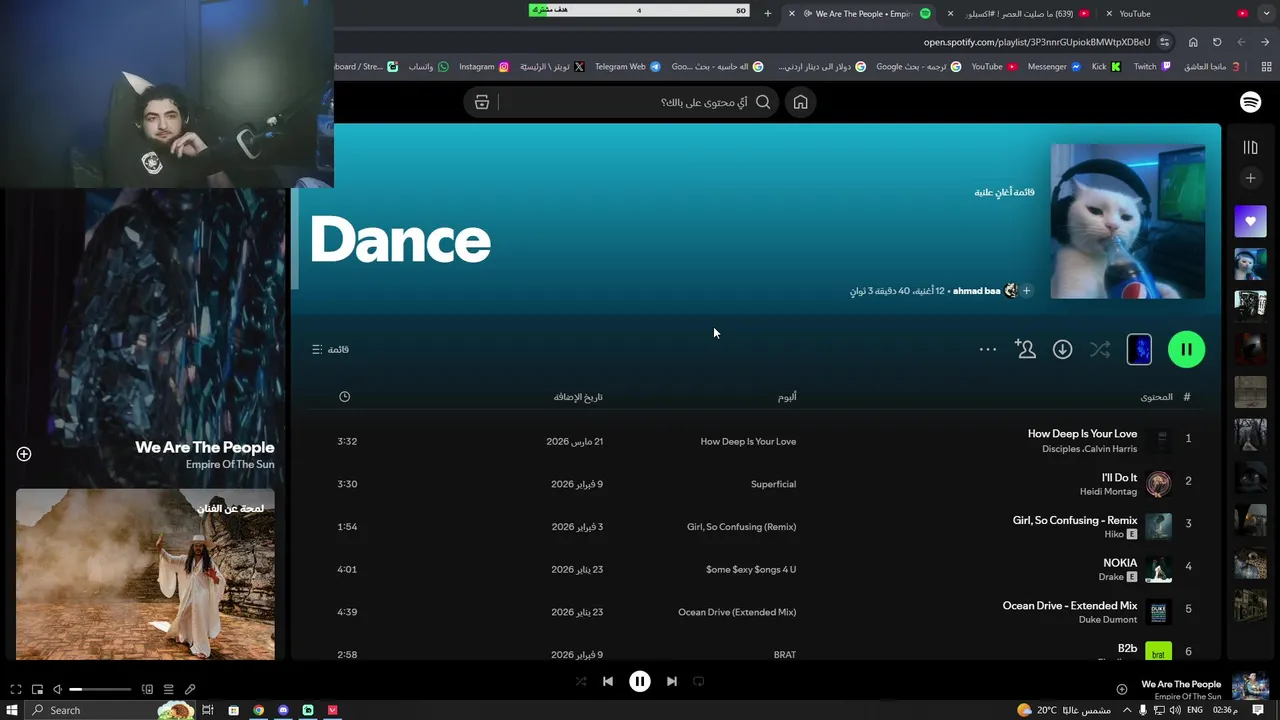Image resolution: width=1280 pixels, height=720 pixels.
Task: Open We Are The People title in now playing panel
Action: coord(205,447)
